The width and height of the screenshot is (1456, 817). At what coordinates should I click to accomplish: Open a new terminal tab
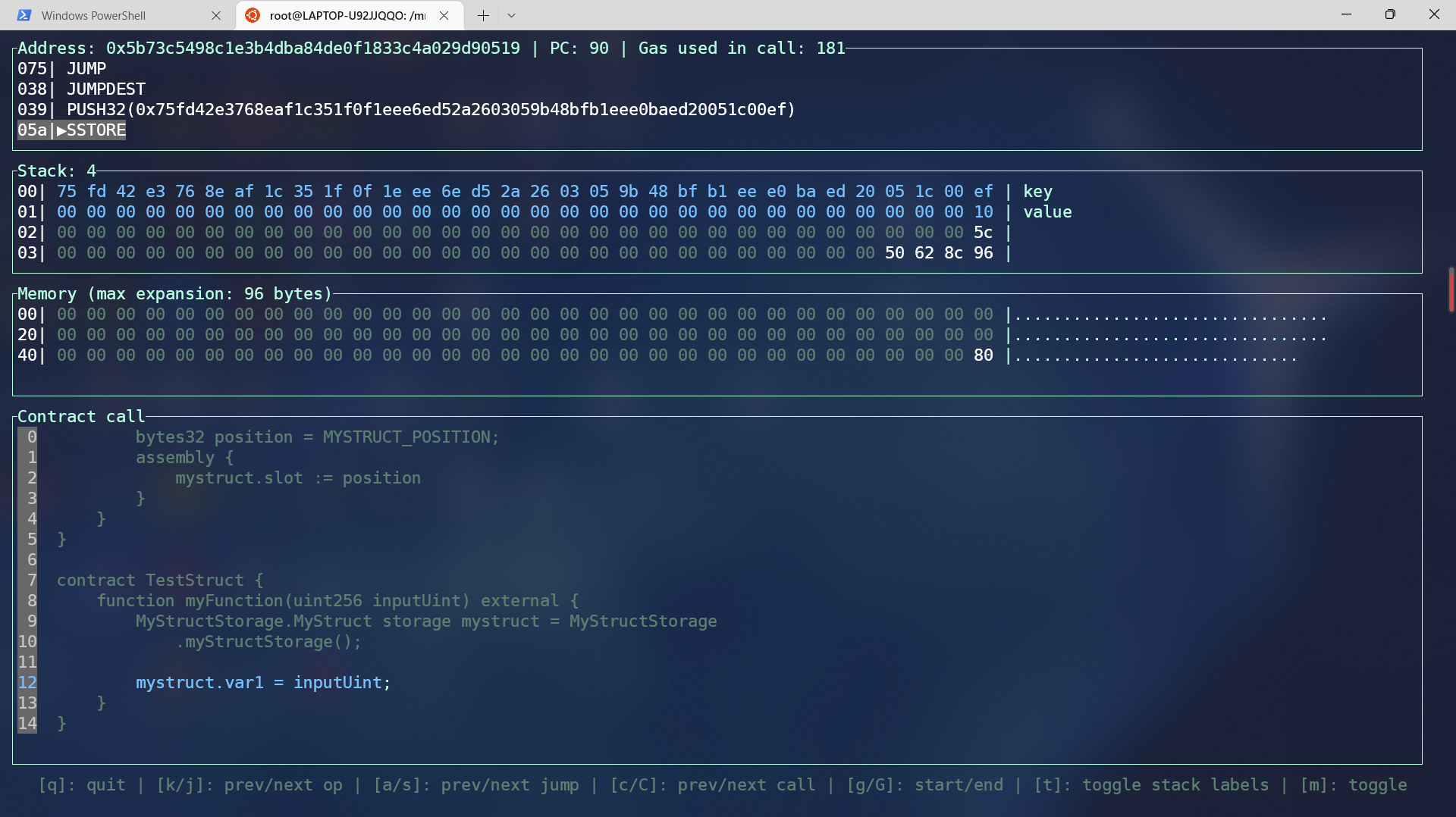pos(483,15)
